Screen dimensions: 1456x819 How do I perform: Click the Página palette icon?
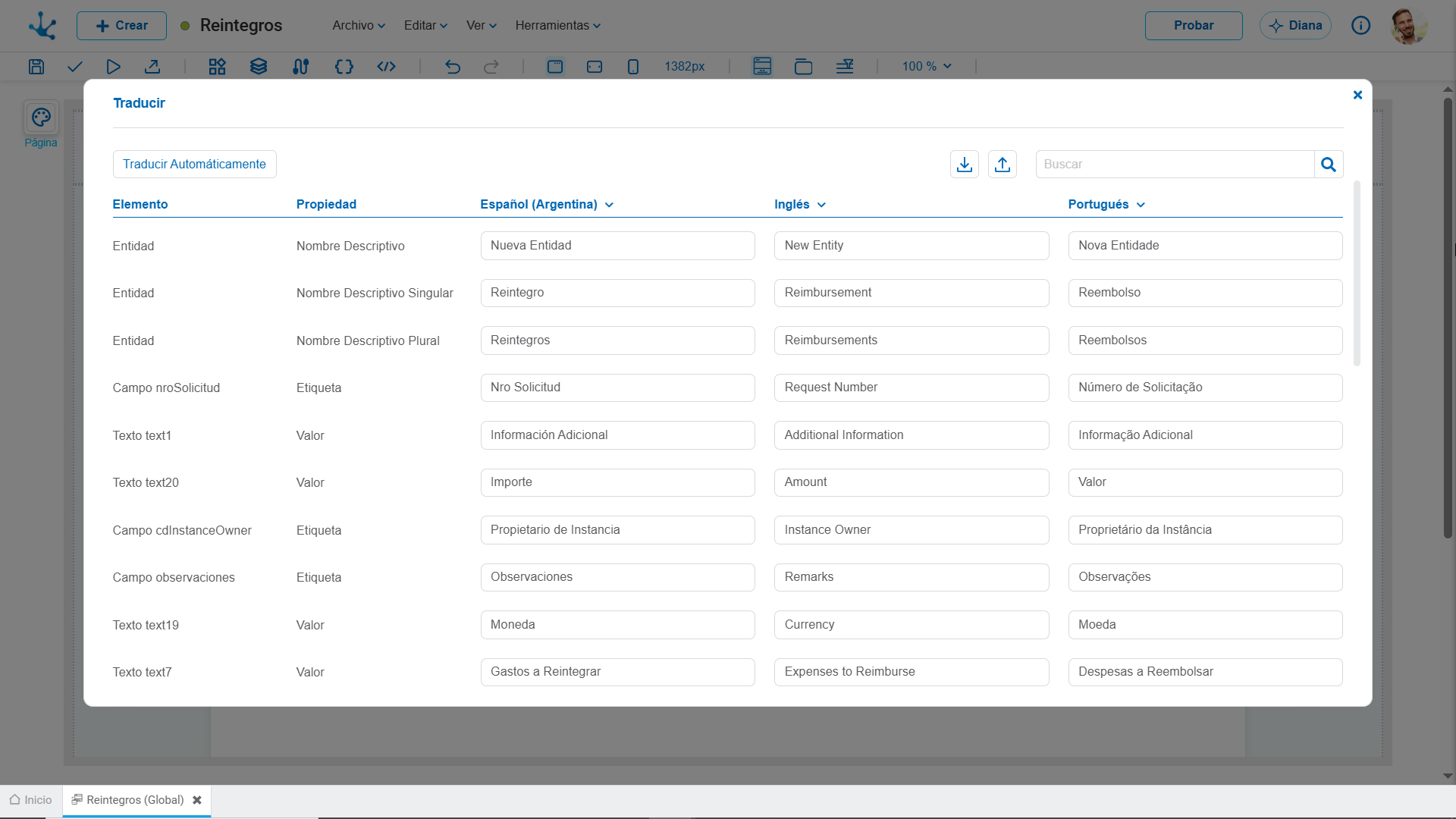coord(41,118)
